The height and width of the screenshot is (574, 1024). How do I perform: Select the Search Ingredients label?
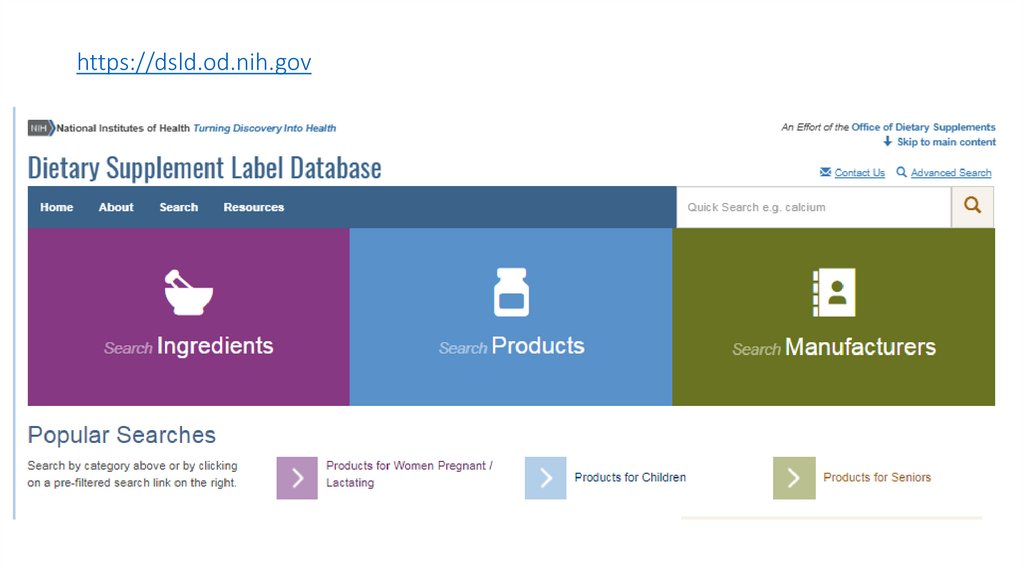pos(189,346)
